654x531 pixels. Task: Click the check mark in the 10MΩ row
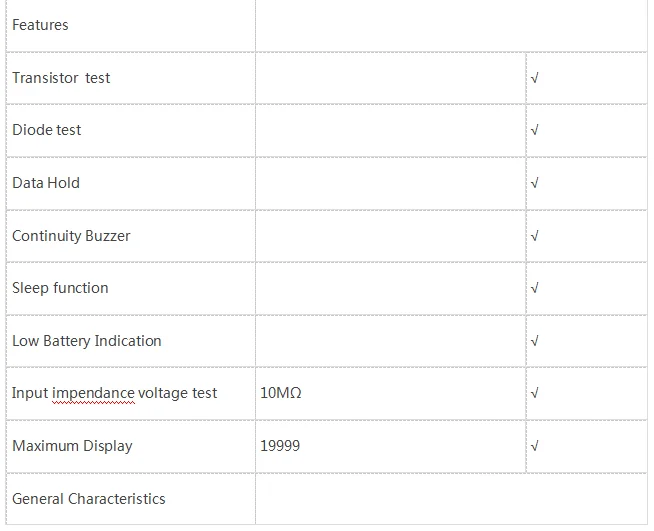pyautogui.click(x=536, y=393)
